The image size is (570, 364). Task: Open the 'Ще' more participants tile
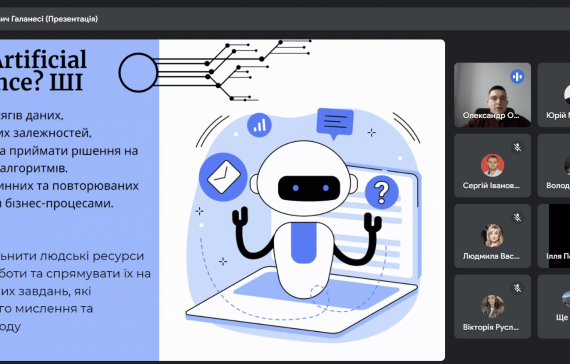click(x=554, y=307)
